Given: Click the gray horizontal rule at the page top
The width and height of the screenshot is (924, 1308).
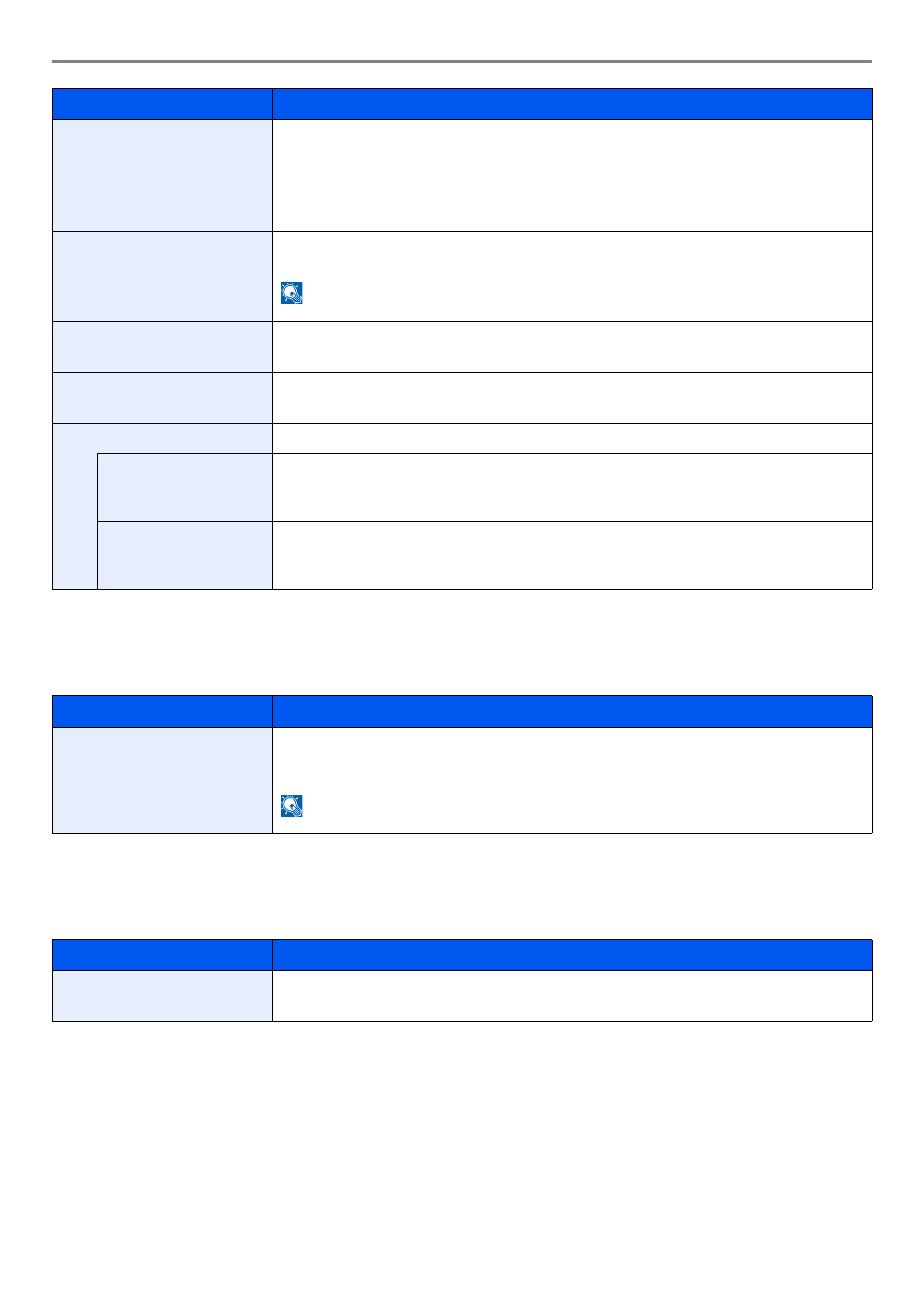Looking at the screenshot, I should (462, 61).
